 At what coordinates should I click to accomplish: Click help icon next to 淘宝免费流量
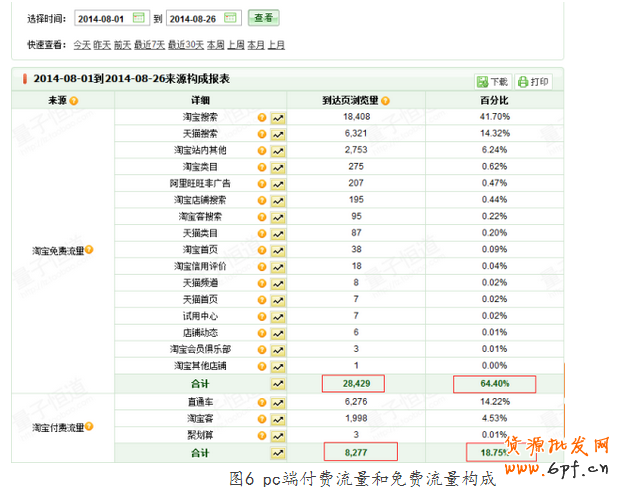[x=92, y=250]
